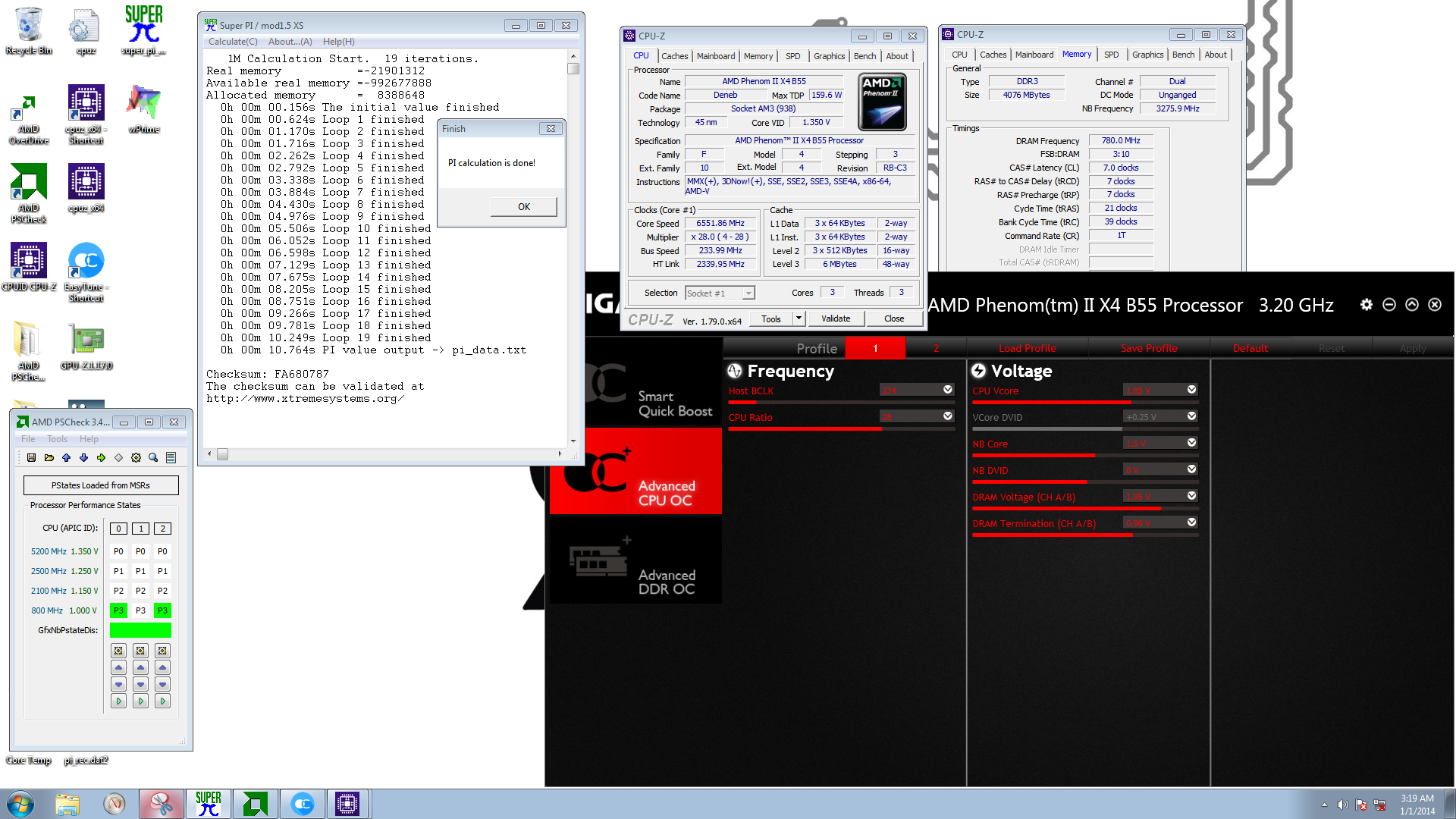Open EasyTune settings gear icon
This screenshot has height=819, width=1456.
click(1366, 304)
